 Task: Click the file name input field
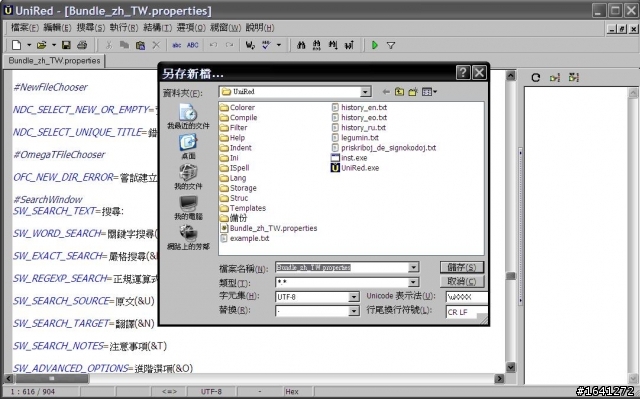[342, 268]
